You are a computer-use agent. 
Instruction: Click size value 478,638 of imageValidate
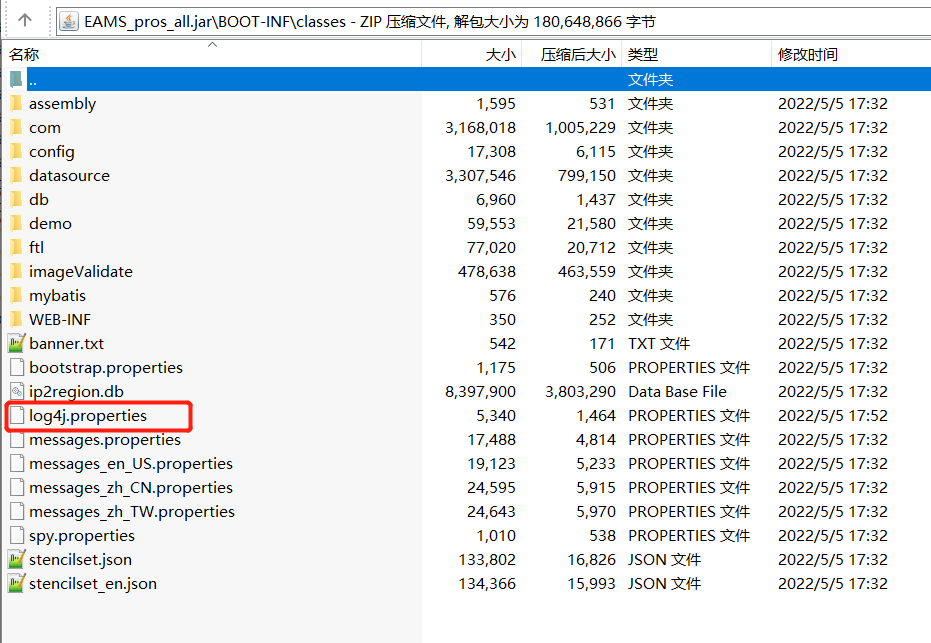[486, 272]
